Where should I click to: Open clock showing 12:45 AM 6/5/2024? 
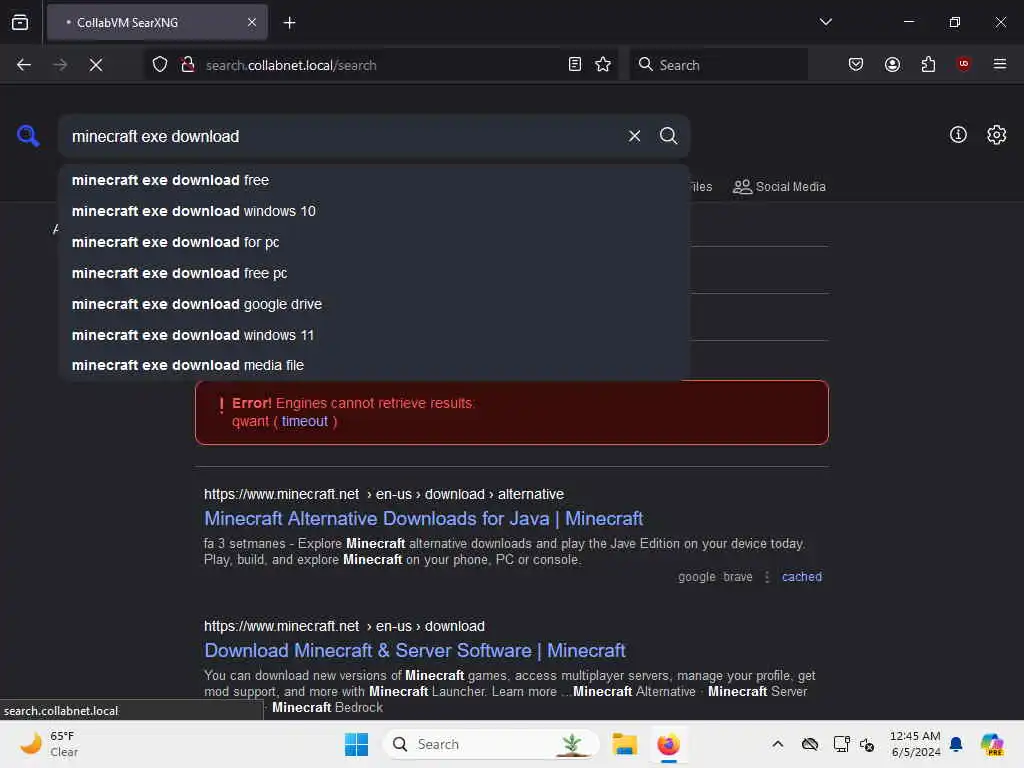pos(915,744)
